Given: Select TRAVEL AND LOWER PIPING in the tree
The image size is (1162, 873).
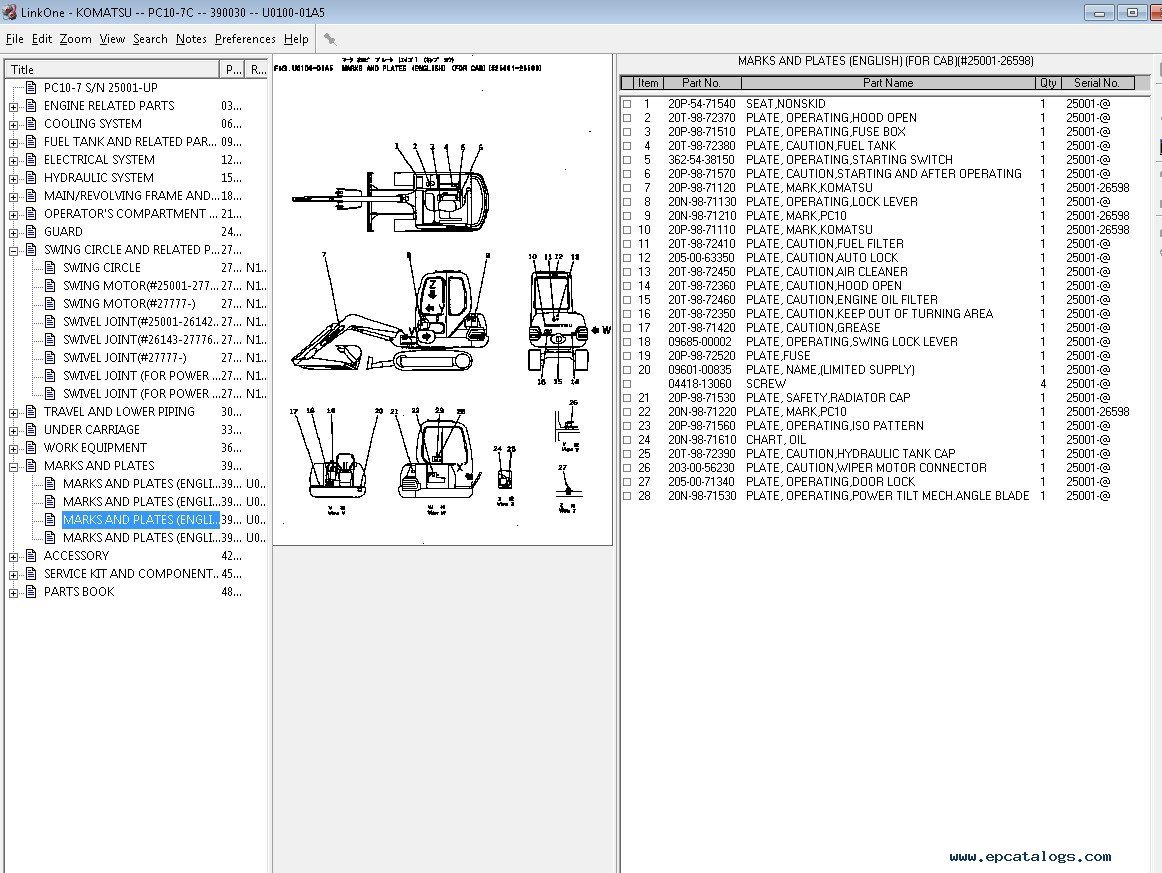Looking at the screenshot, I should (119, 412).
